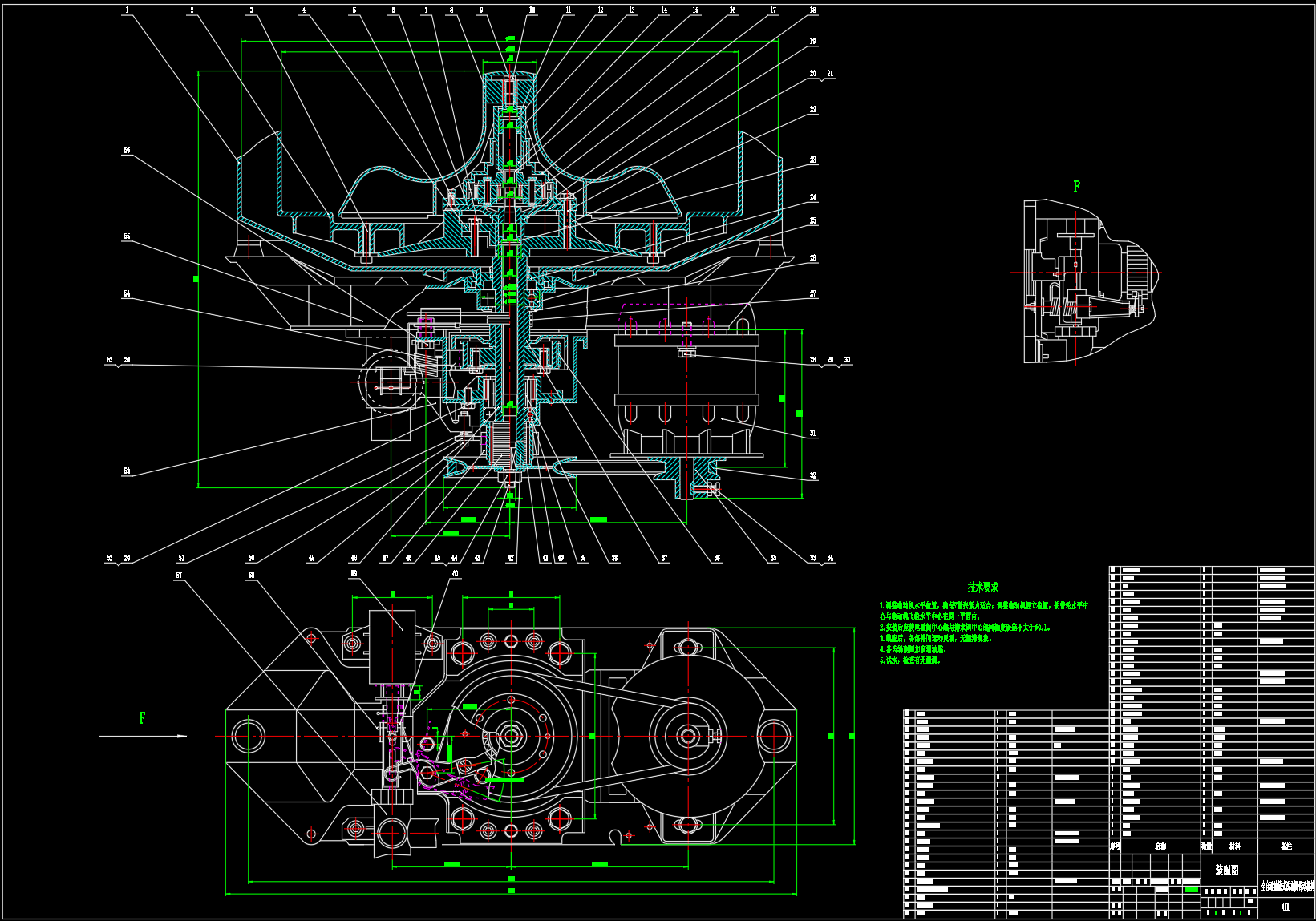Select the 备注 column header
The height and width of the screenshot is (921, 1316).
(x=1286, y=846)
